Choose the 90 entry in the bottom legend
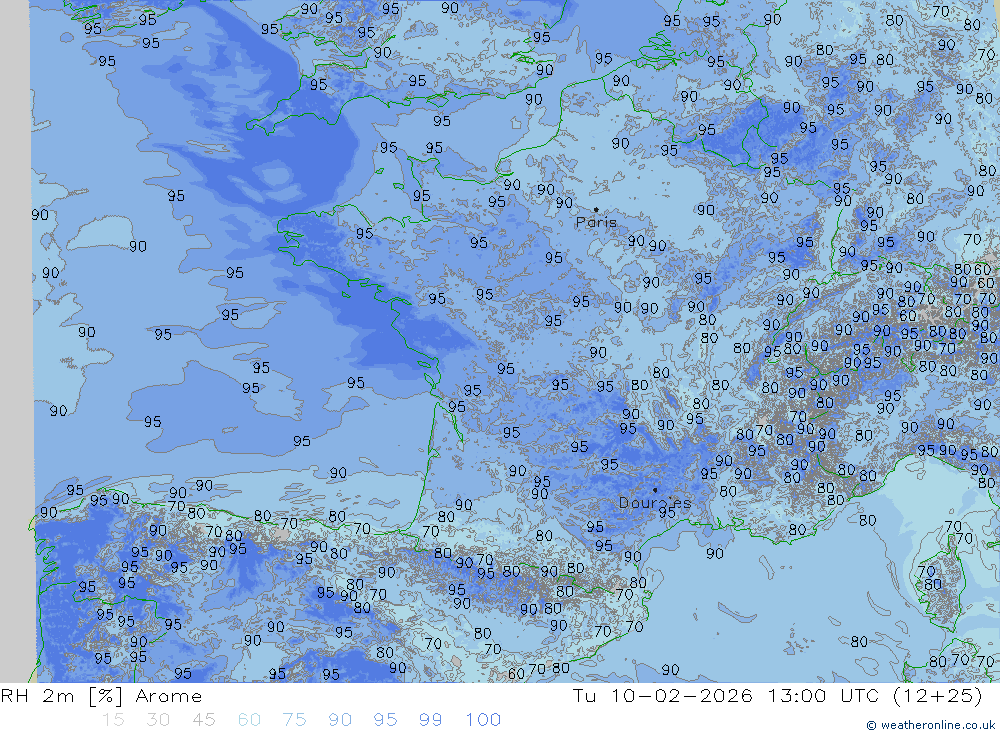Image resolution: width=1000 pixels, height=733 pixels. [x=340, y=720]
